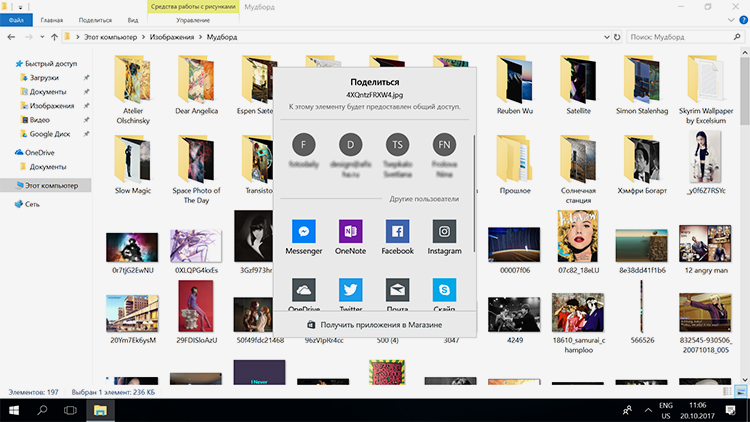The width and height of the screenshot is (750, 422).
Task: Open the Файл tab
Action: 16,20
